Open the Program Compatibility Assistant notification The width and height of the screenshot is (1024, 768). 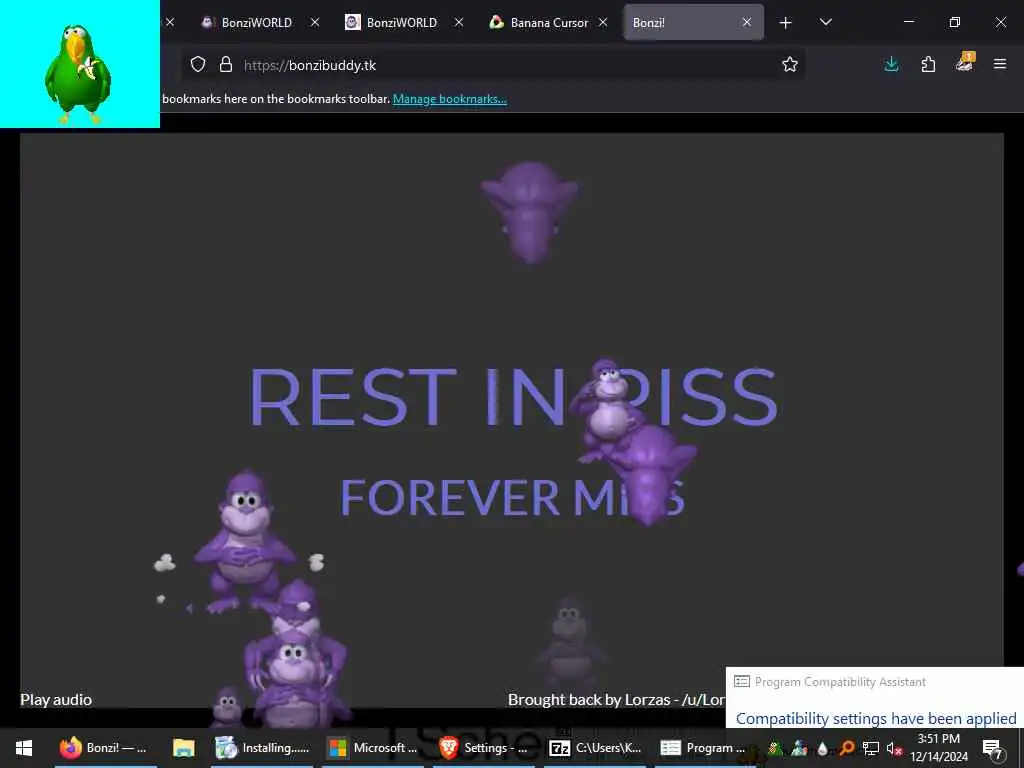pos(875,697)
